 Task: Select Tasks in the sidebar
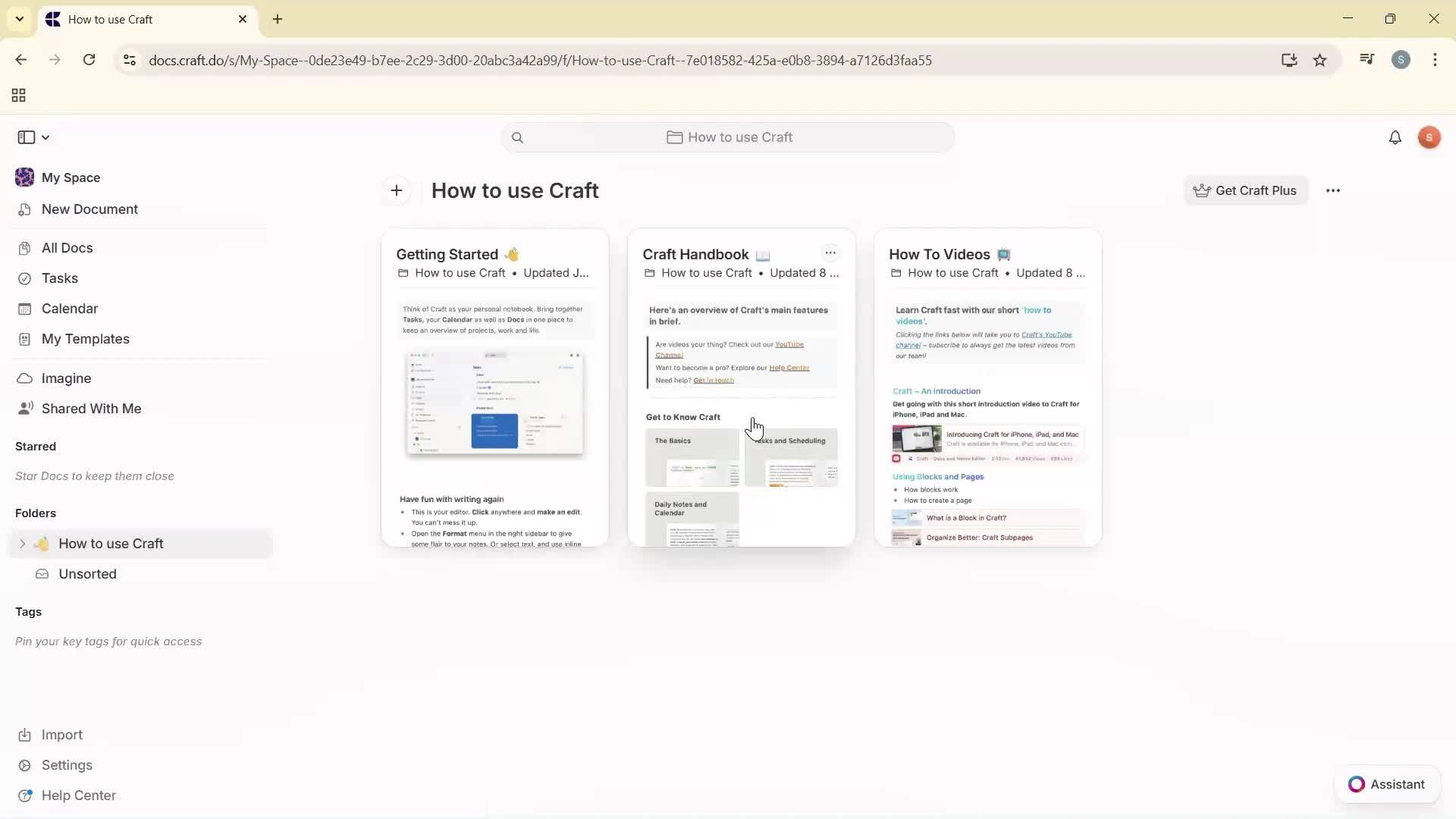[61, 278]
